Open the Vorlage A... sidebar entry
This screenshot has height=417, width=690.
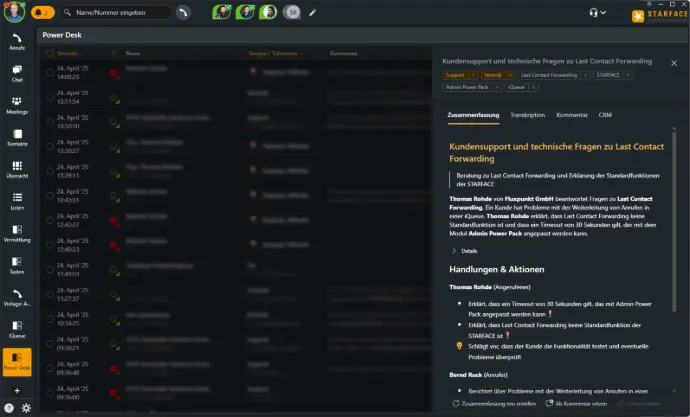click(x=17, y=298)
